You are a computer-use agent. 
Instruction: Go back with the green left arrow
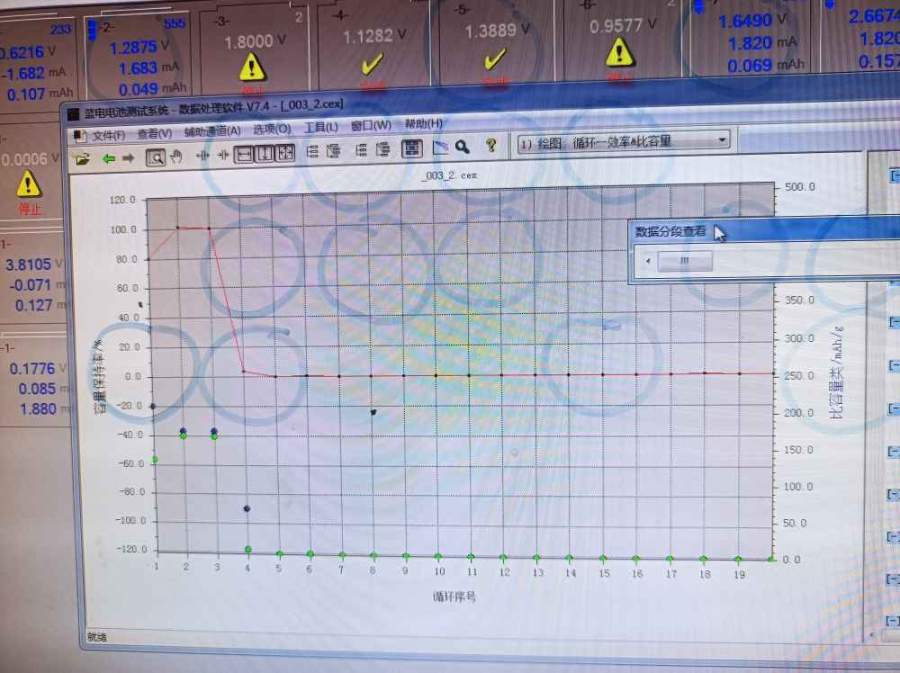[x=108, y=158]
